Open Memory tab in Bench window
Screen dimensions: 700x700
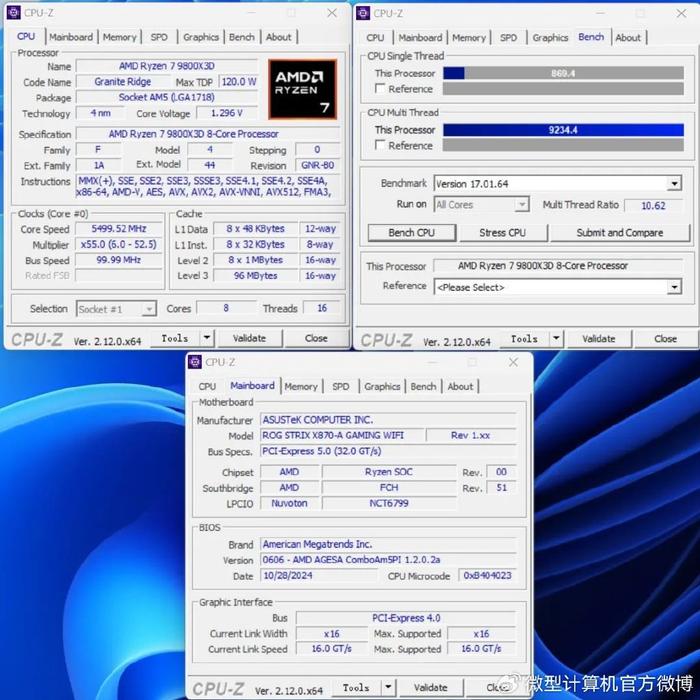point(469,38)
